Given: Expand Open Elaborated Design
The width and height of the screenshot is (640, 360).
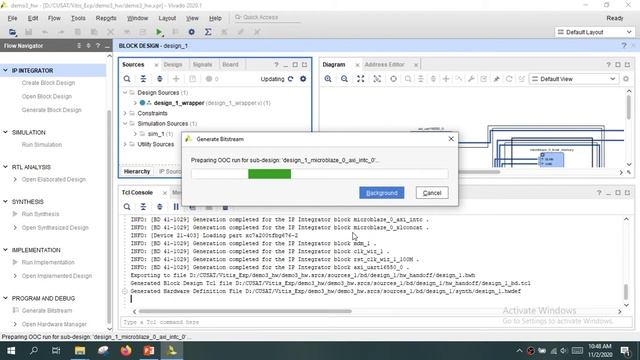Looking at the screenshot, I should click(15, 179).
